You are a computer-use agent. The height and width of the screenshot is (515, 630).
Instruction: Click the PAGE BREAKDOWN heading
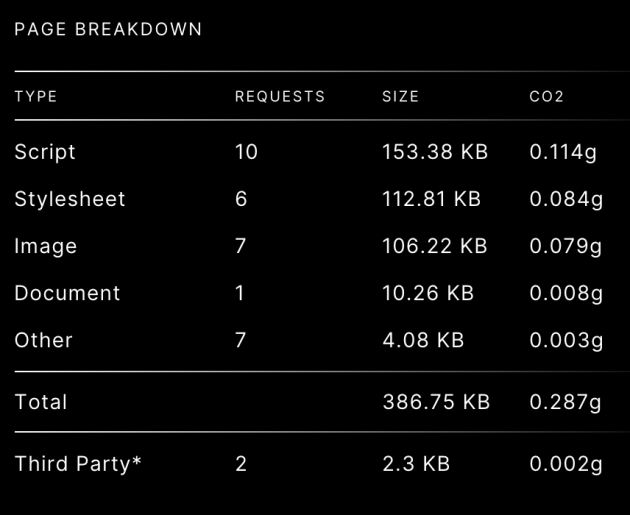[108, 29]
